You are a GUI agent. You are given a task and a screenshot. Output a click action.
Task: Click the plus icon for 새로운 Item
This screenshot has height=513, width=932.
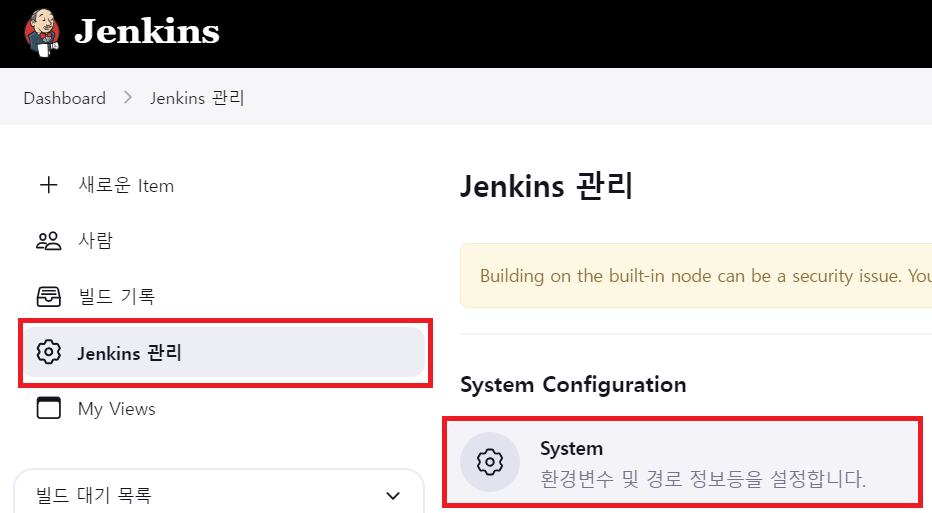coord(48,185)
